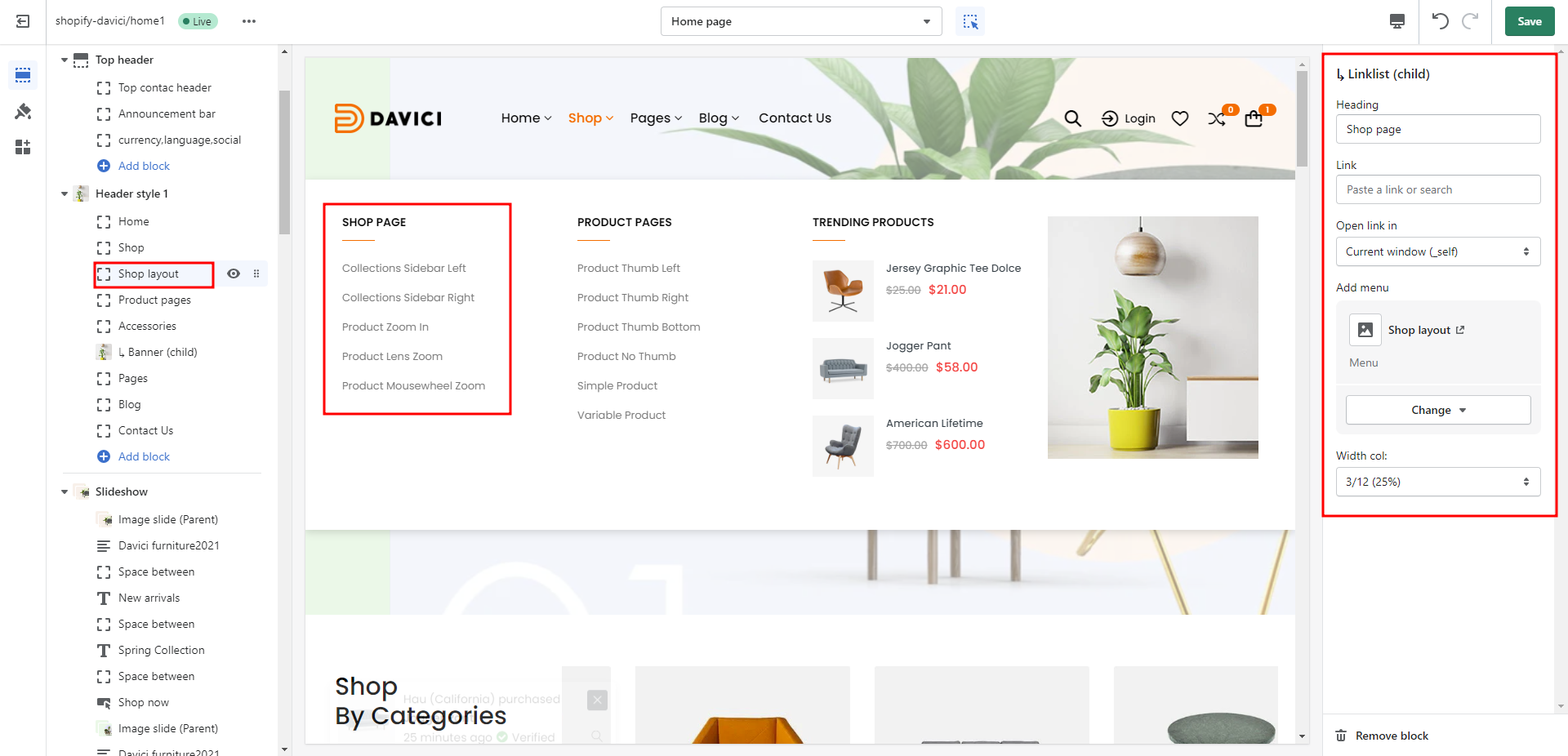Viewport: 1568px width, 756px height.
Task: Toggle visibility eye for Shop layout block
Action: pos(234,273)
